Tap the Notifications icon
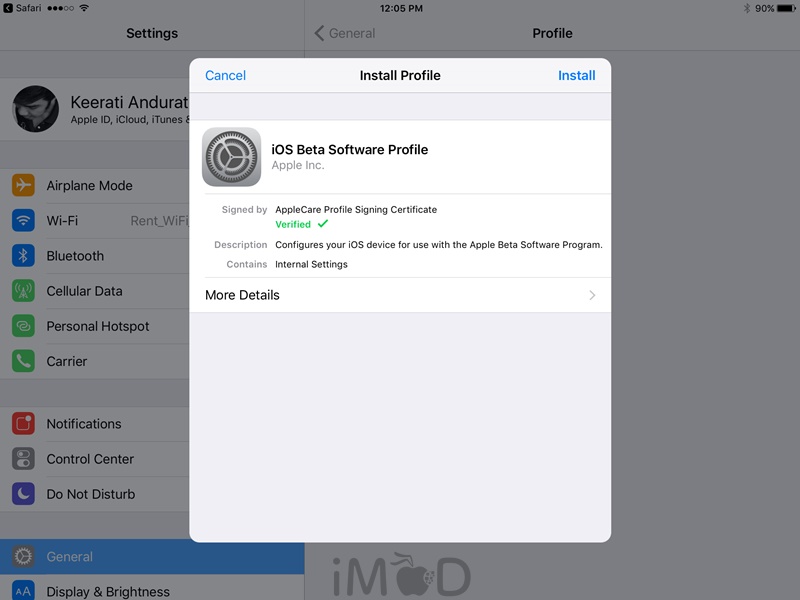Screen dimensions: 800x600 23,424
